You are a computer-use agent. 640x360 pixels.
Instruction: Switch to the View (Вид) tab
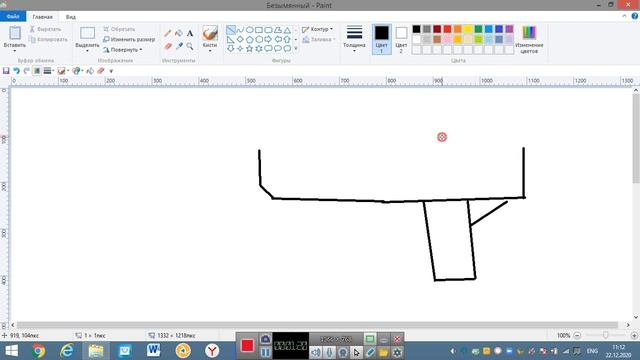point(71,17)
